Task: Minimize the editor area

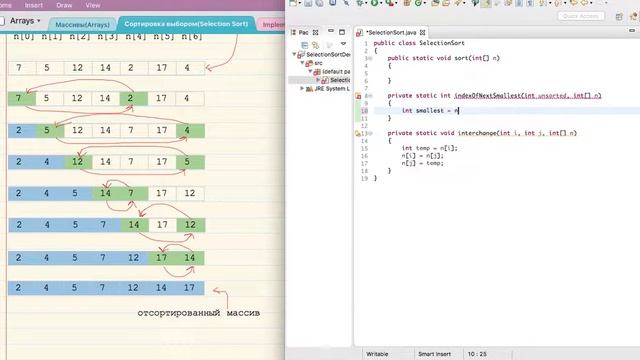Action: 632,30
